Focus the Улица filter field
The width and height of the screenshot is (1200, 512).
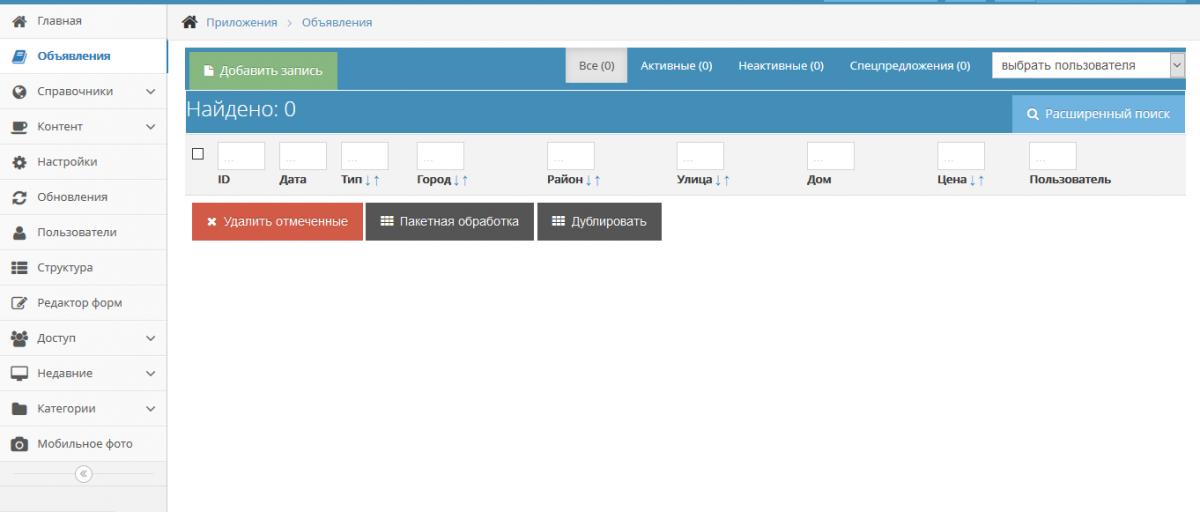click(x=700, y=156)
